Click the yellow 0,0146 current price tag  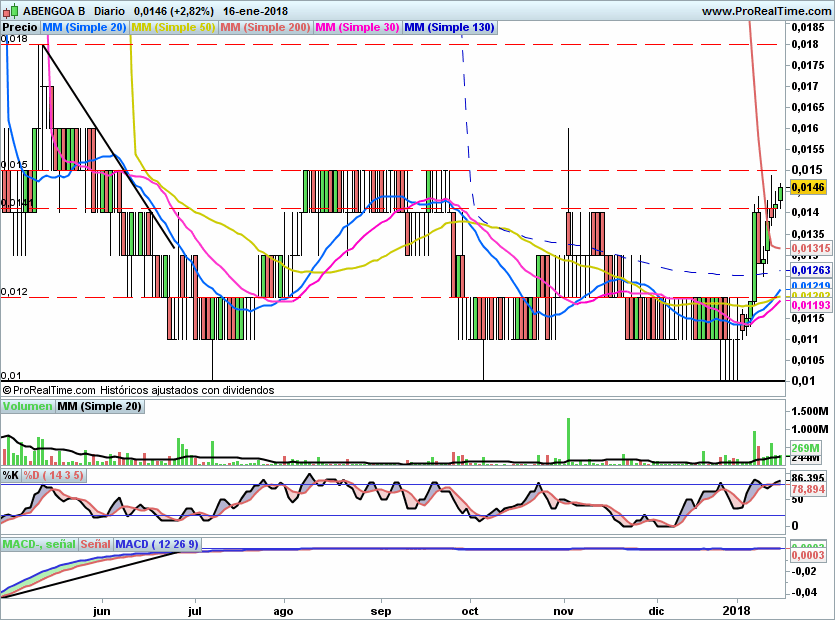click(x=808, y=187)
